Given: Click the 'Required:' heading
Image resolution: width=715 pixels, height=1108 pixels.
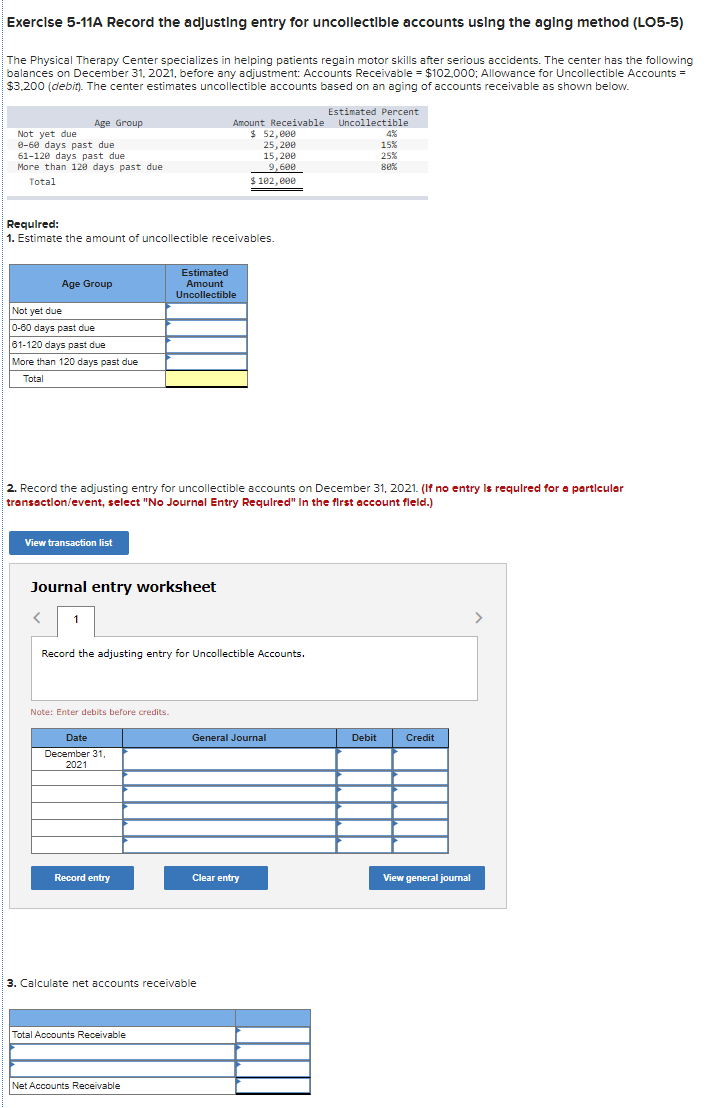Looking at the screenshot, I should [32, 224].
